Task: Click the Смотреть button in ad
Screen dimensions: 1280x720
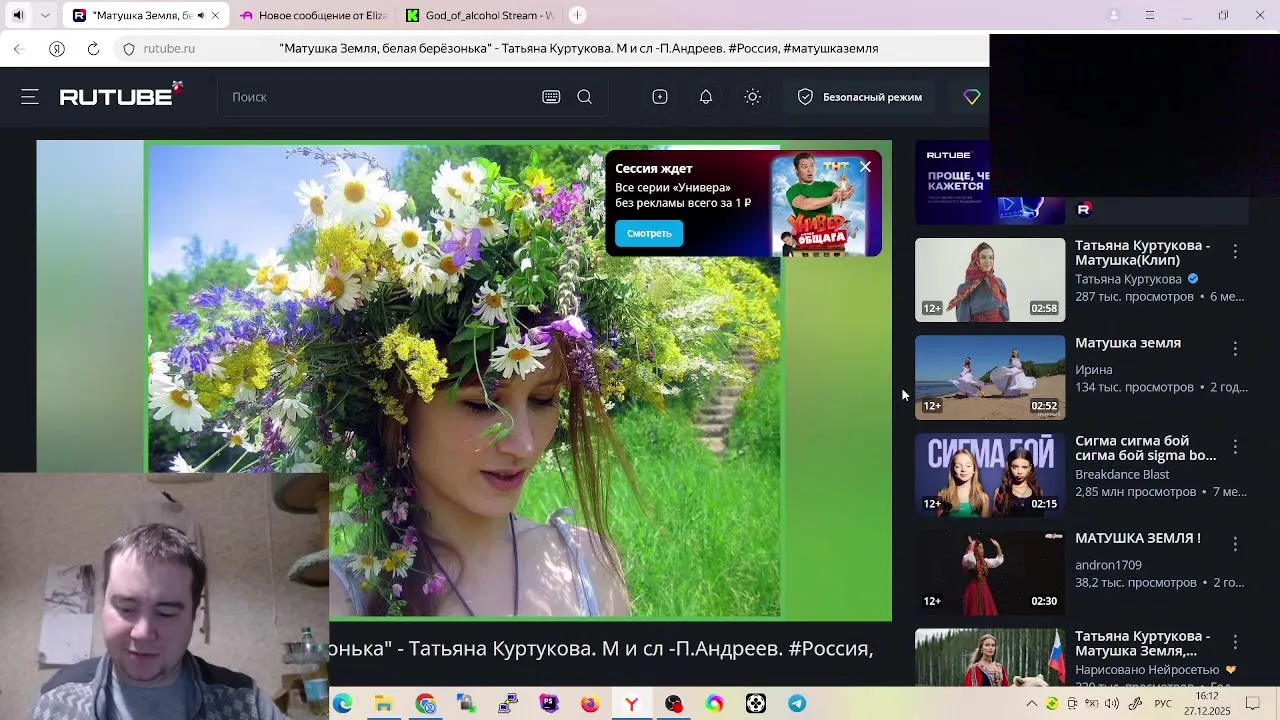Action: (649, 233)
